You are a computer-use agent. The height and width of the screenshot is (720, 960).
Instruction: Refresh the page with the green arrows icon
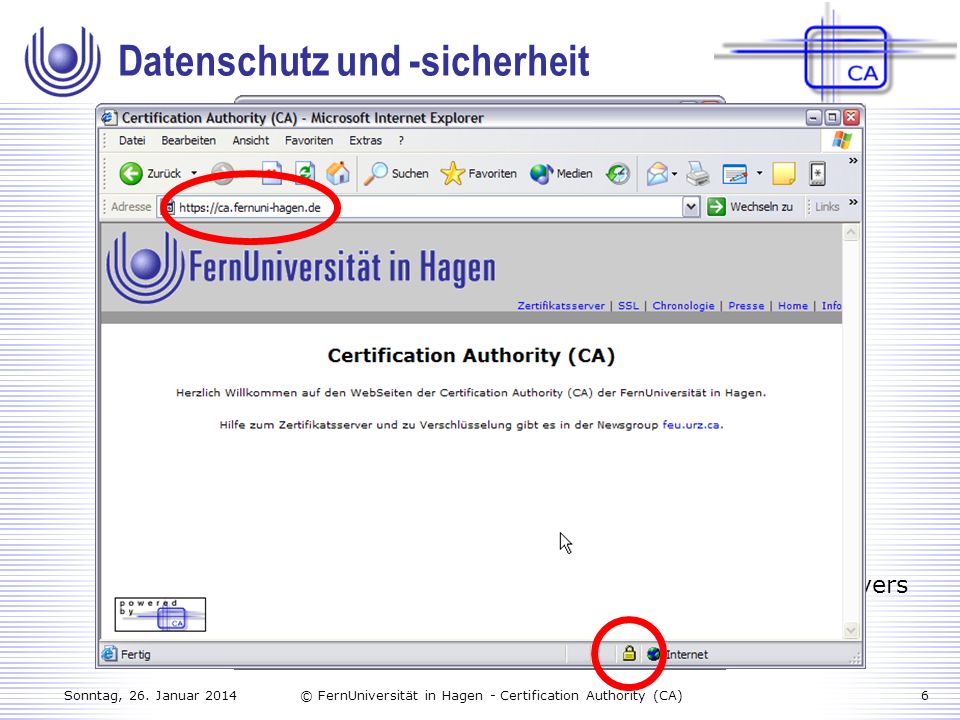304,173
